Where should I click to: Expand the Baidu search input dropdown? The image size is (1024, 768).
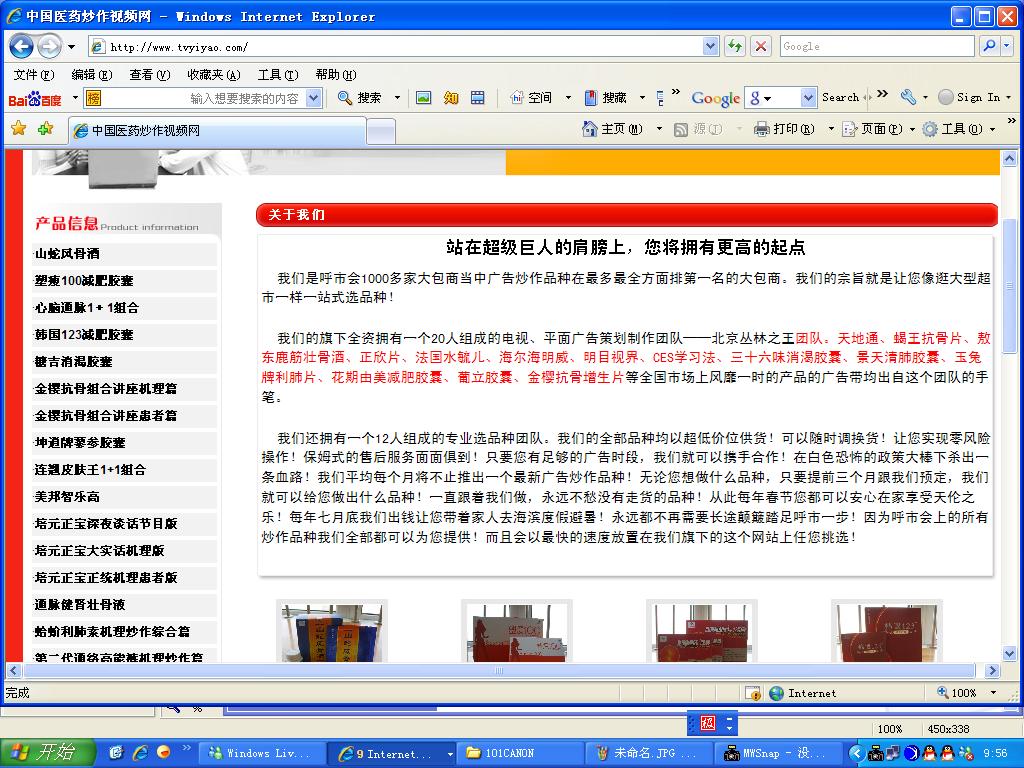pos(313,98)
